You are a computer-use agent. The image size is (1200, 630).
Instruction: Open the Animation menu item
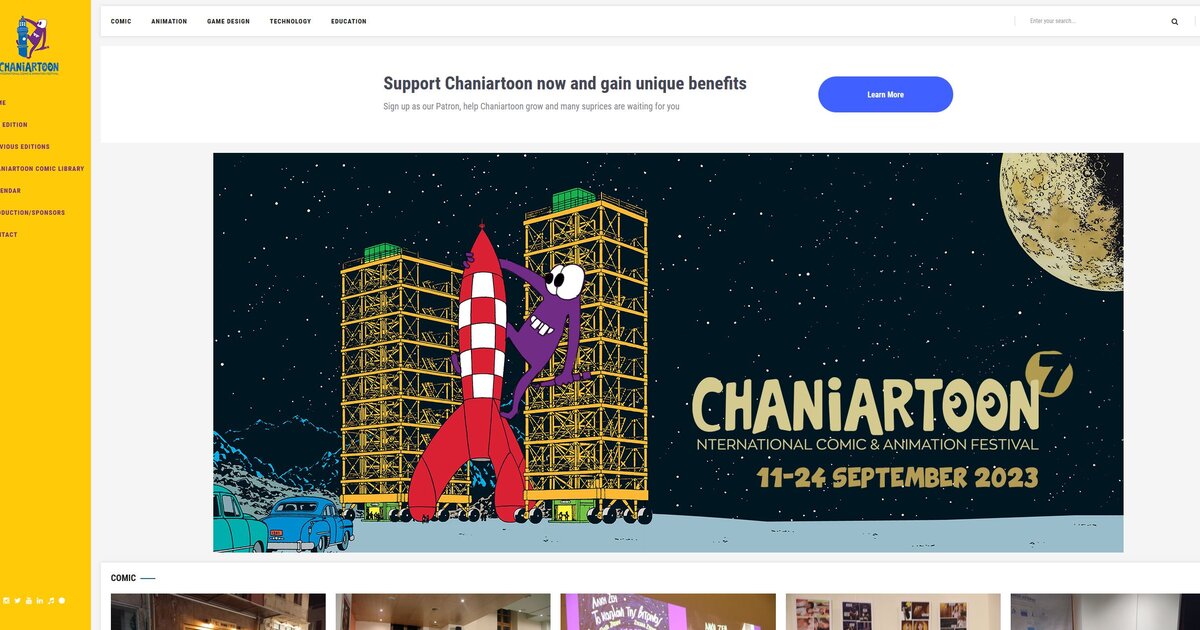(x=169, y=21)
